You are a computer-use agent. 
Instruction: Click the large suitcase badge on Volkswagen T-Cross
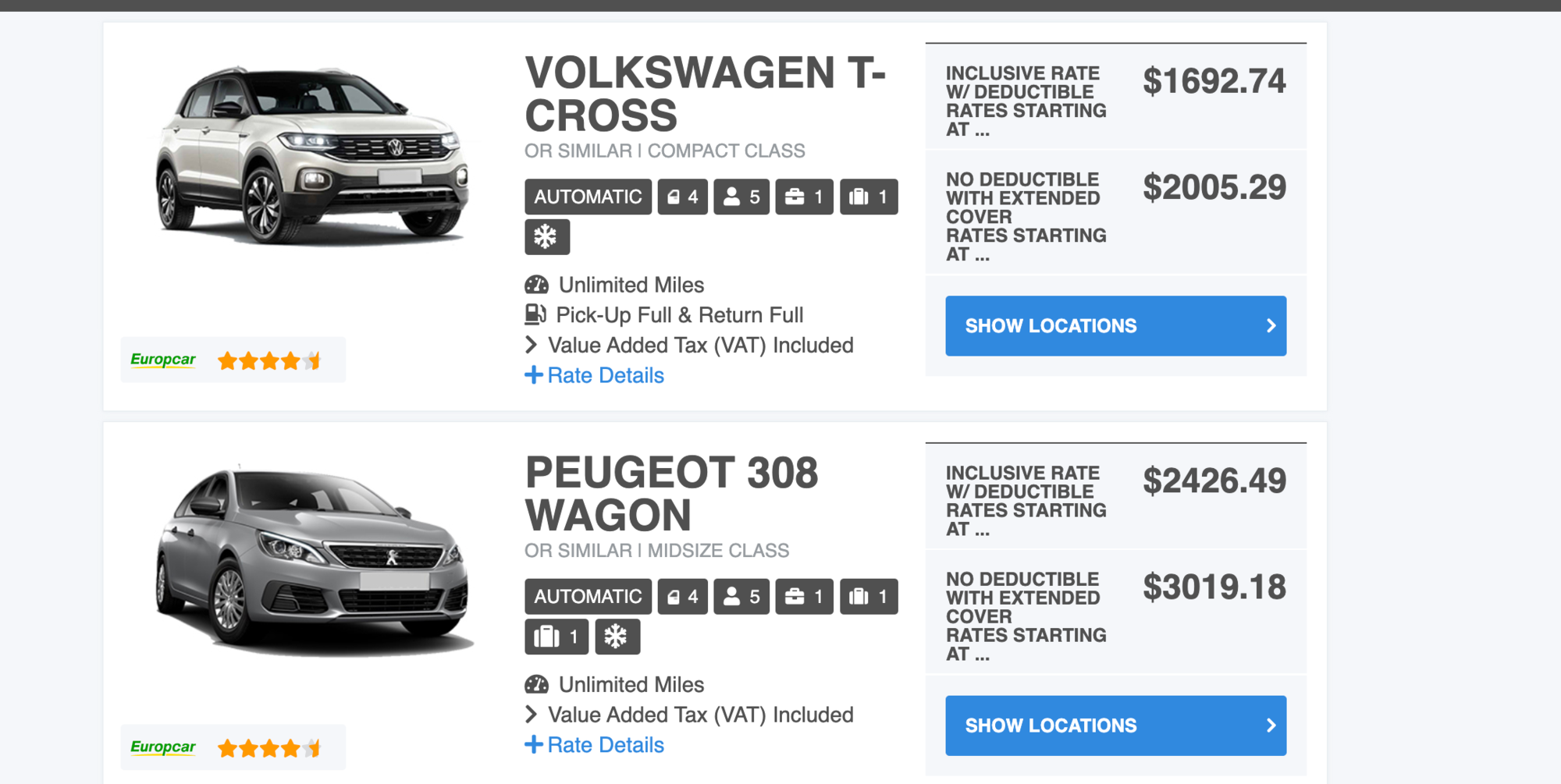pos(869,197)
